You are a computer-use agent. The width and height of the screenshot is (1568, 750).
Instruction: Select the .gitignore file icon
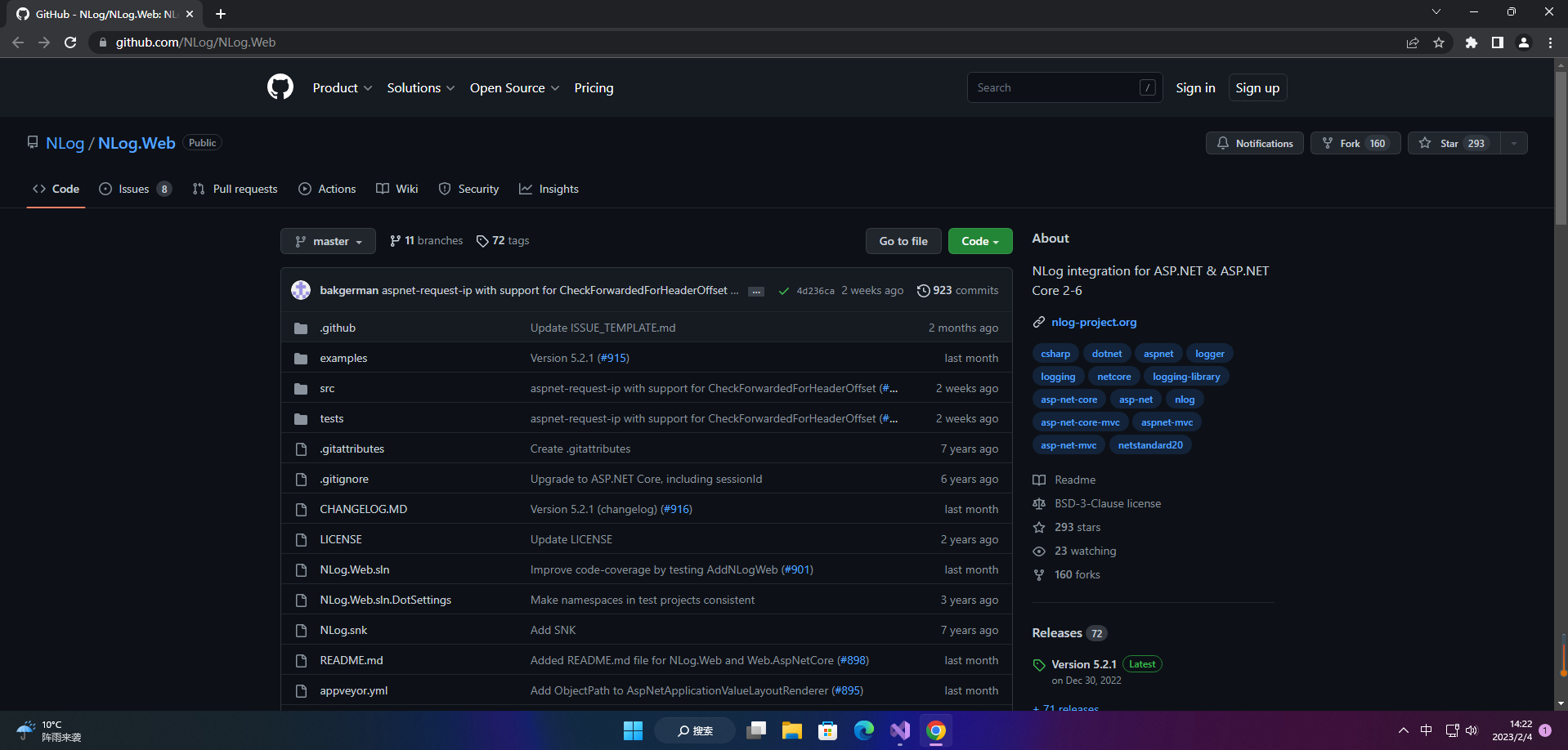301,479
